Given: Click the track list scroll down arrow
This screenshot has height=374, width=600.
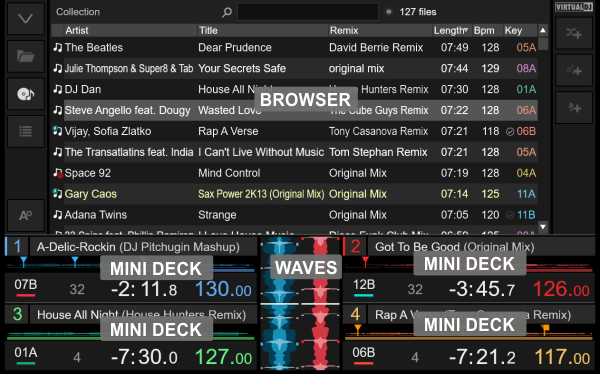Looking at the screenshot, I should pyautogui.click(x=543, y=227).
